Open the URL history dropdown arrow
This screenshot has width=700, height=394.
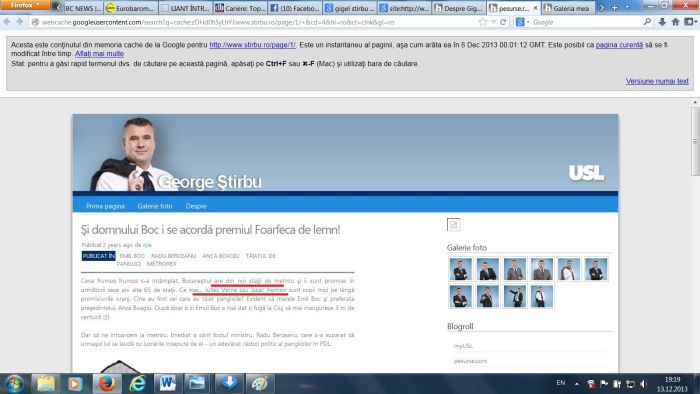(494, 22)
